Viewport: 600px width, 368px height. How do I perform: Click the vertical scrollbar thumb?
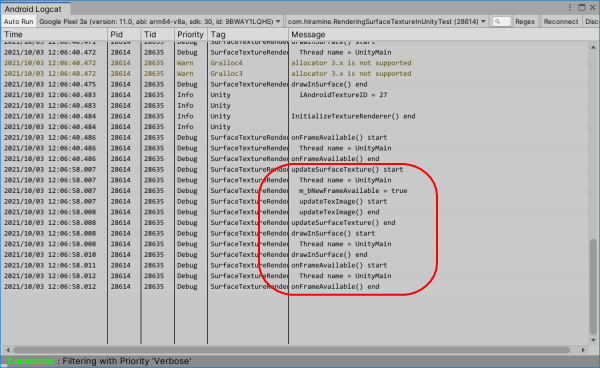click(x=593, y=286)
